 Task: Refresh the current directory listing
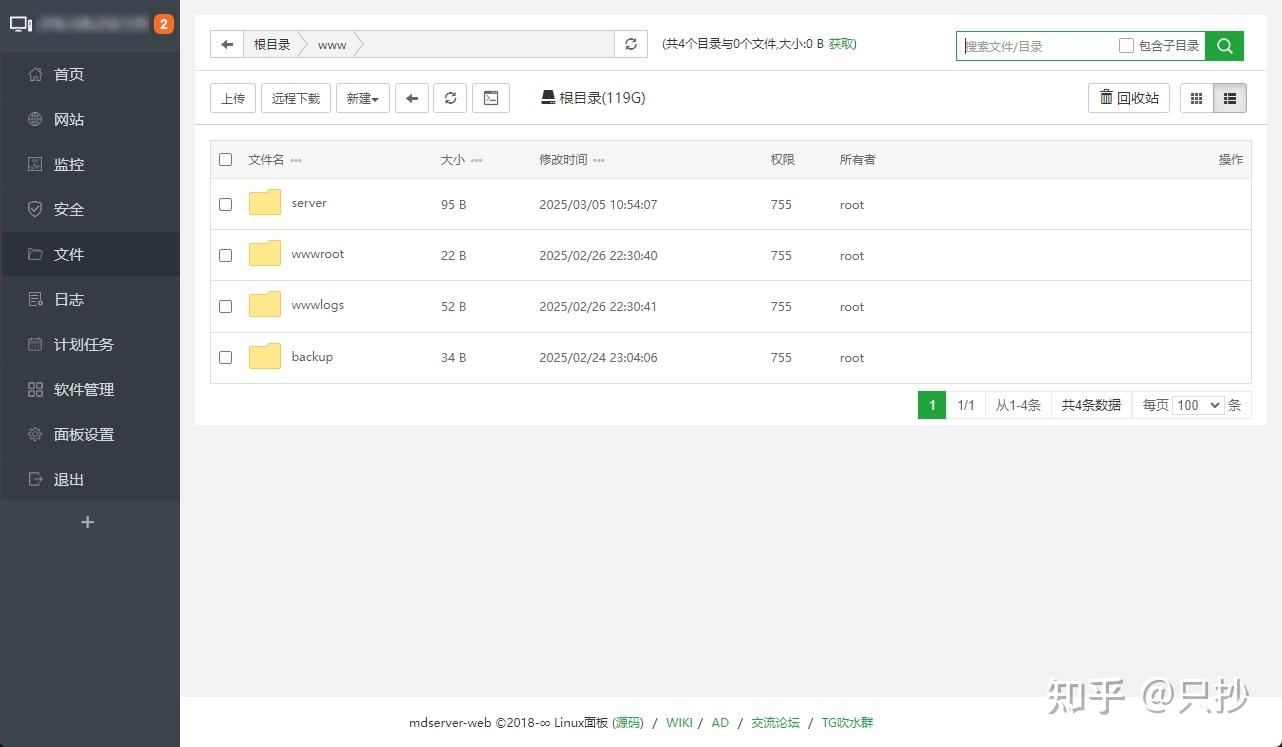point(450,98)
